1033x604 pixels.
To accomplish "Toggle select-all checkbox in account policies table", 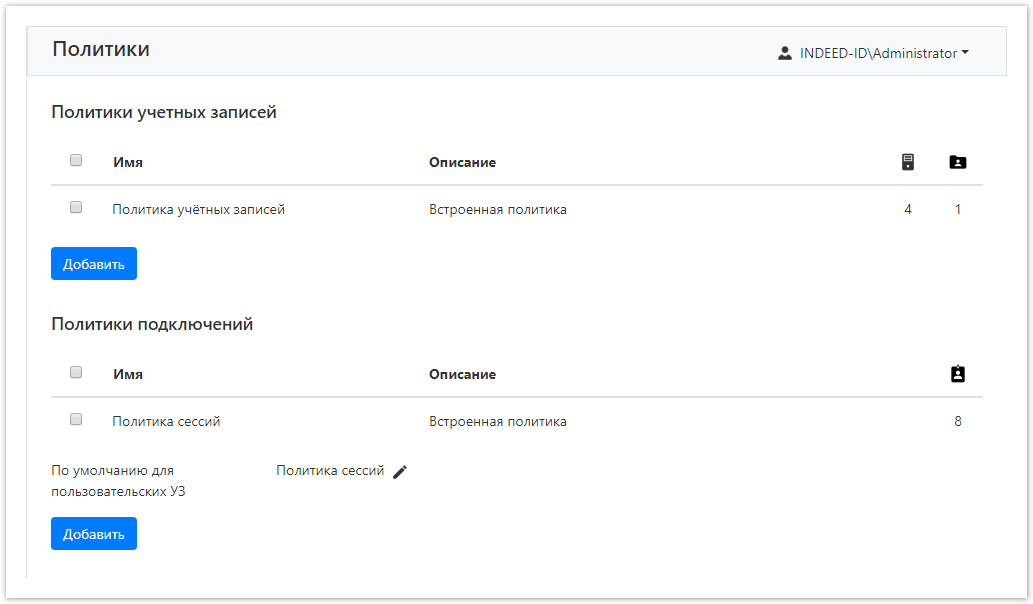I will coord(76,160).
